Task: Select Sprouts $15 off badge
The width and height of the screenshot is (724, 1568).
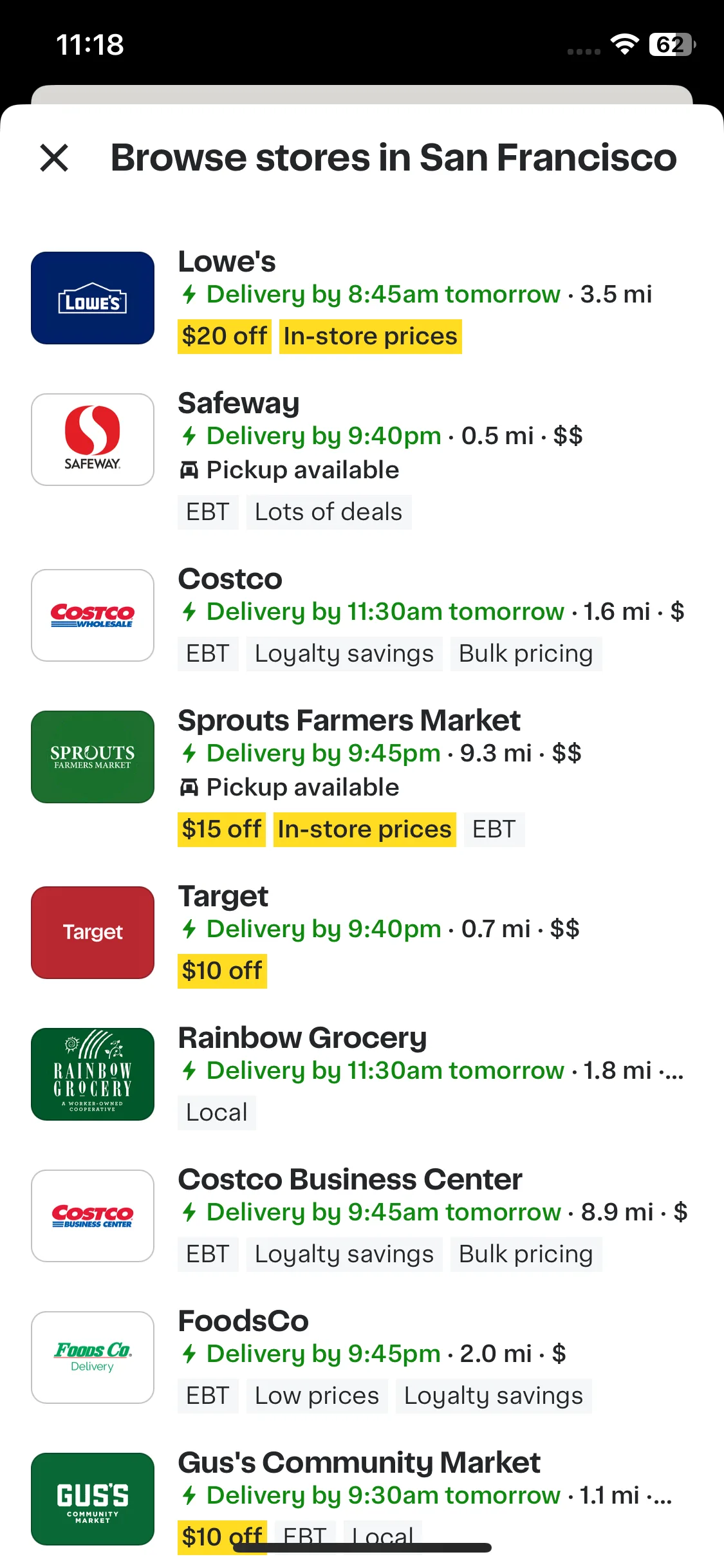Action: click(221, 830)
